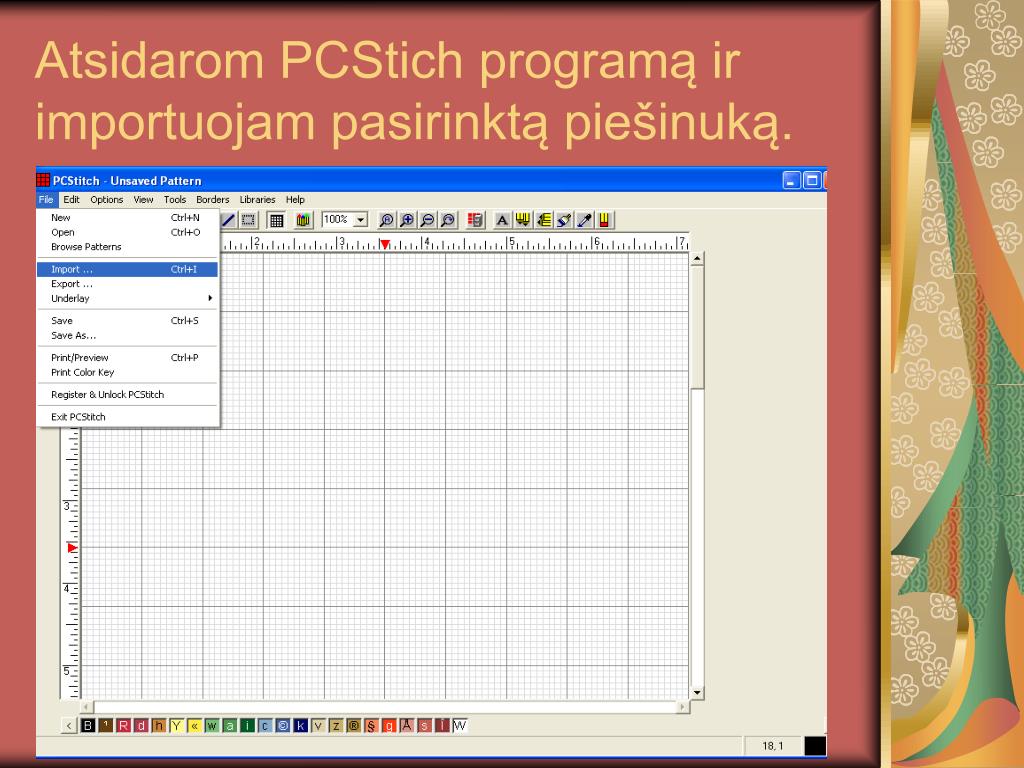Choose Open from the File menu
Screen dimensions: 1024x768
(x=127, y=232)
